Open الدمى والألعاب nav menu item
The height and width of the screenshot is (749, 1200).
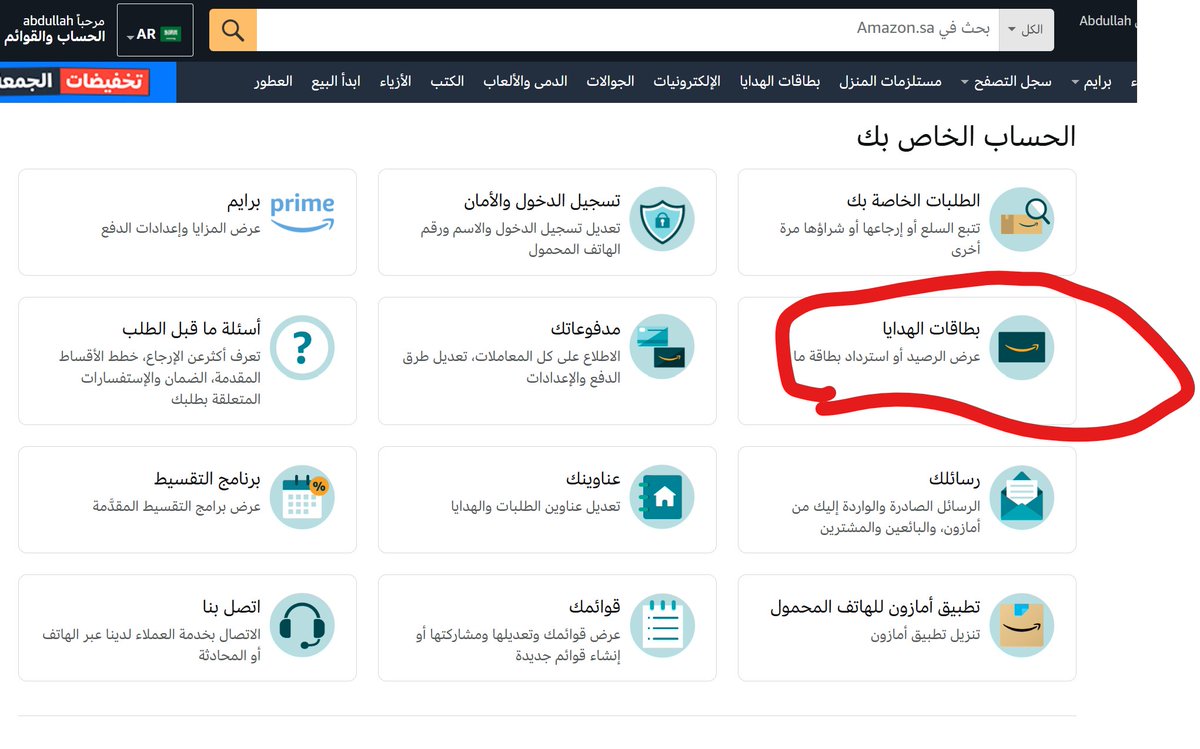tap(526, 81)
